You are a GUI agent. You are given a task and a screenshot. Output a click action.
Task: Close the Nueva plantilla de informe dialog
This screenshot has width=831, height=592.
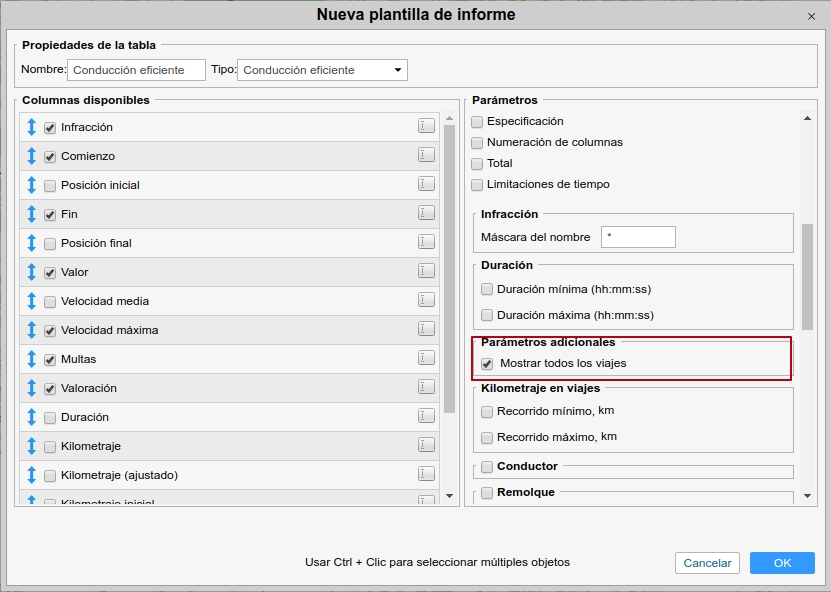810,16
